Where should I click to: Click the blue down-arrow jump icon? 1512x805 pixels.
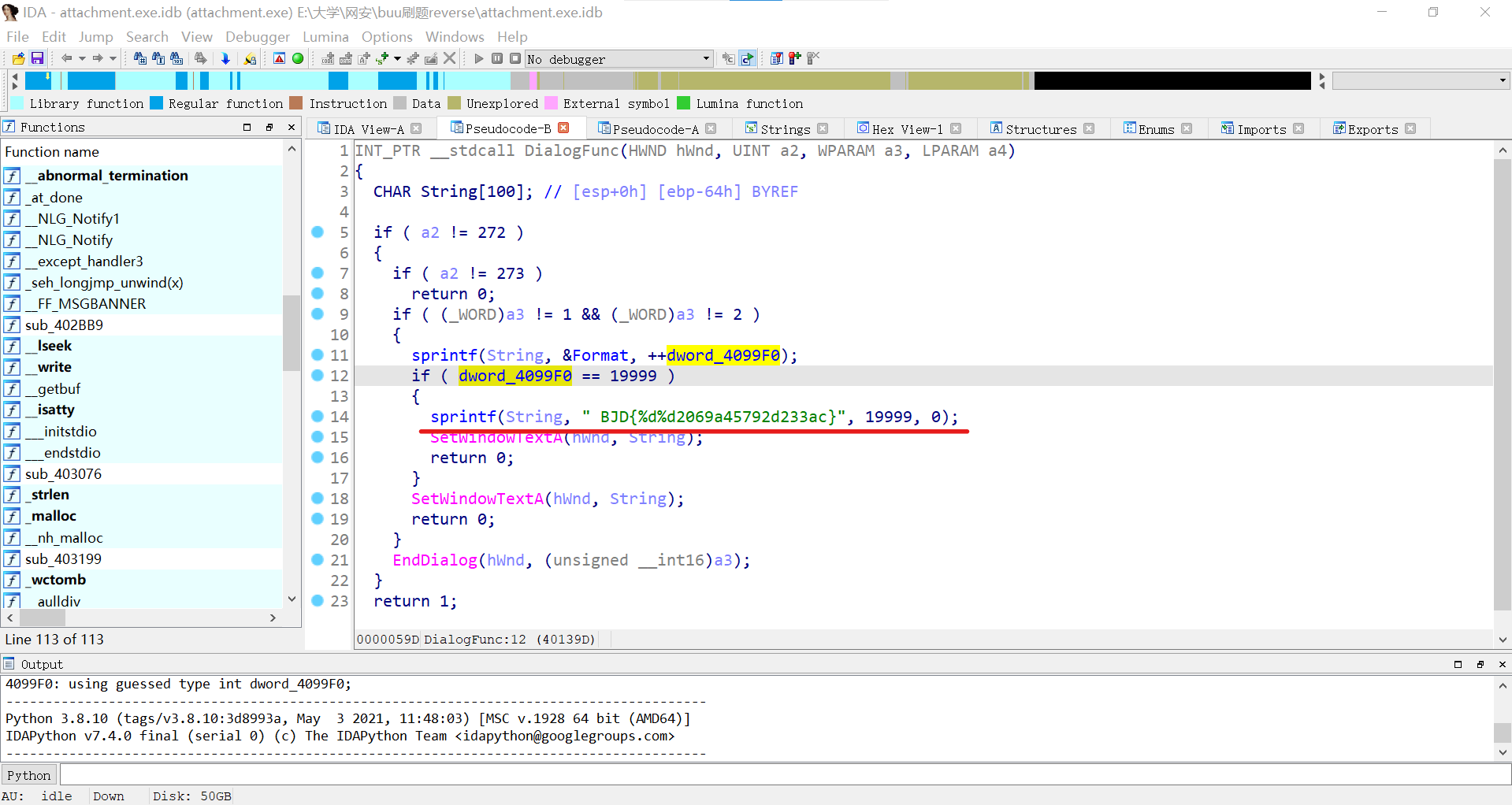coord(225,58)
